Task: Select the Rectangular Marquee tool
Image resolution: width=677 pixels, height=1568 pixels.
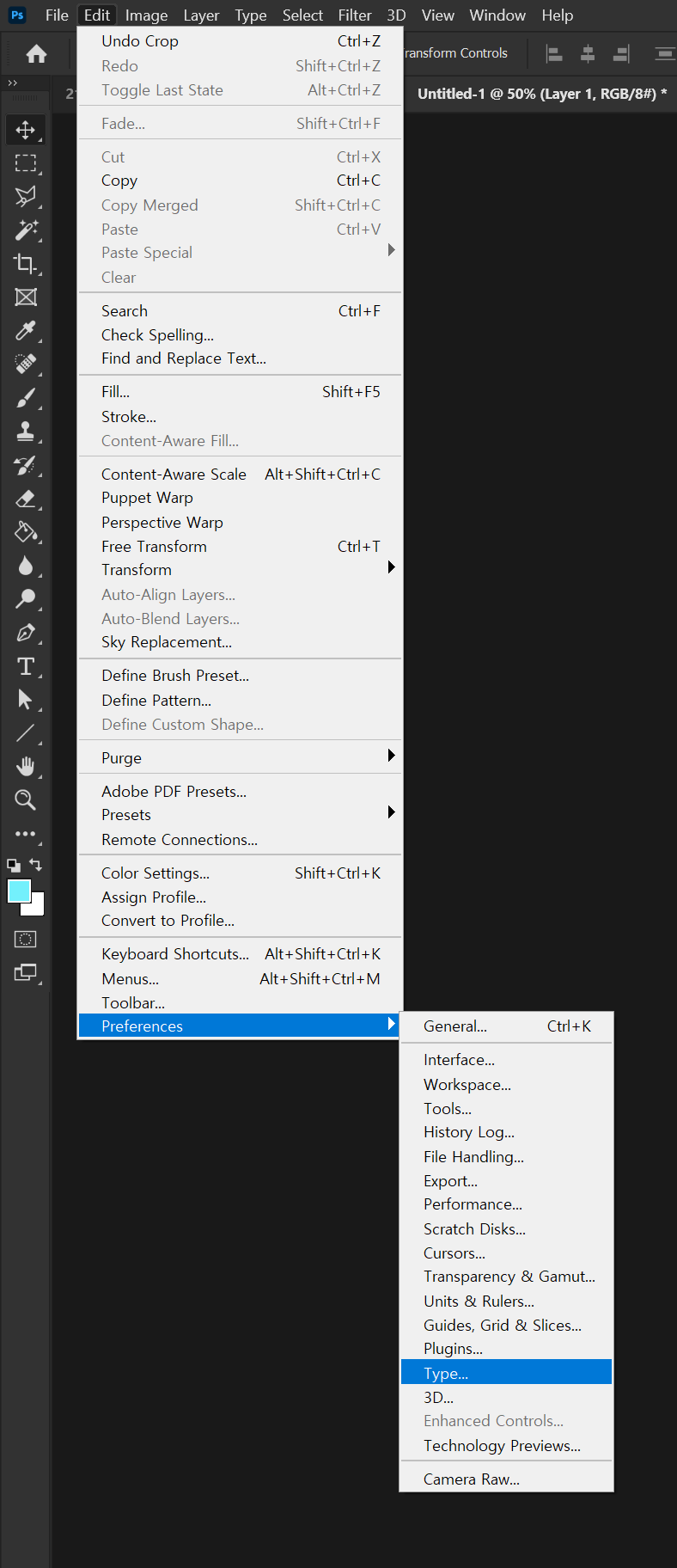Action: pos(26,163)
